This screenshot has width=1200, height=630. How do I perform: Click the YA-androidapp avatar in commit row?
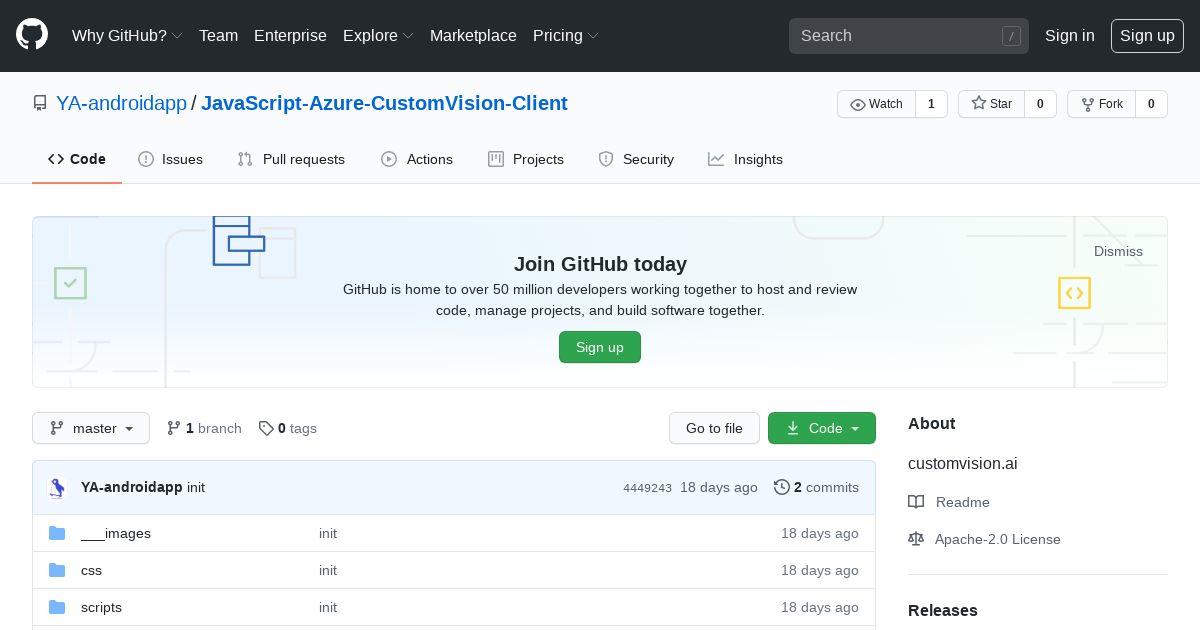(x=57, y=487)
